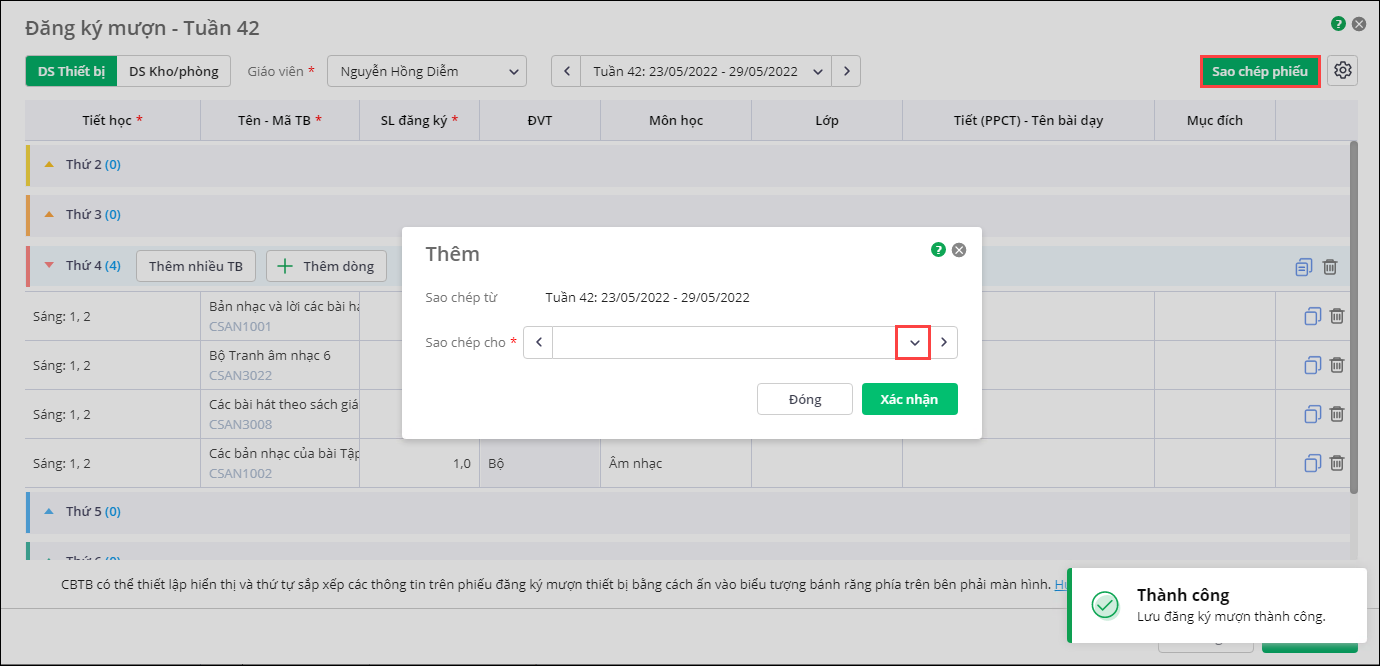This screenshot has height=666, width=1380.
Task: Click the Mục đích column header
Action: click(1215, 120)
